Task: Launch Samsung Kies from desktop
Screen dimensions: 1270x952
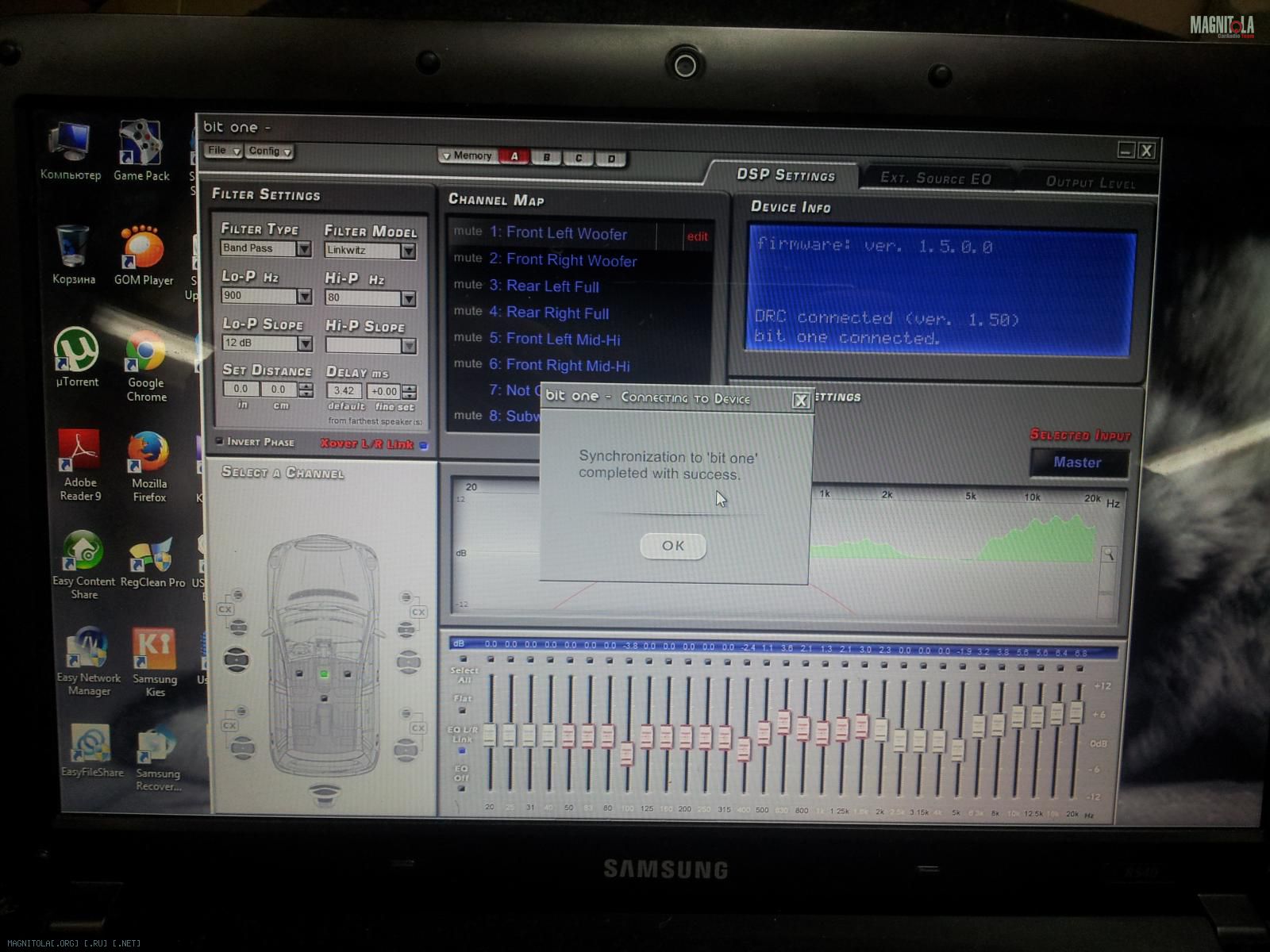Action: coord(155,663)
